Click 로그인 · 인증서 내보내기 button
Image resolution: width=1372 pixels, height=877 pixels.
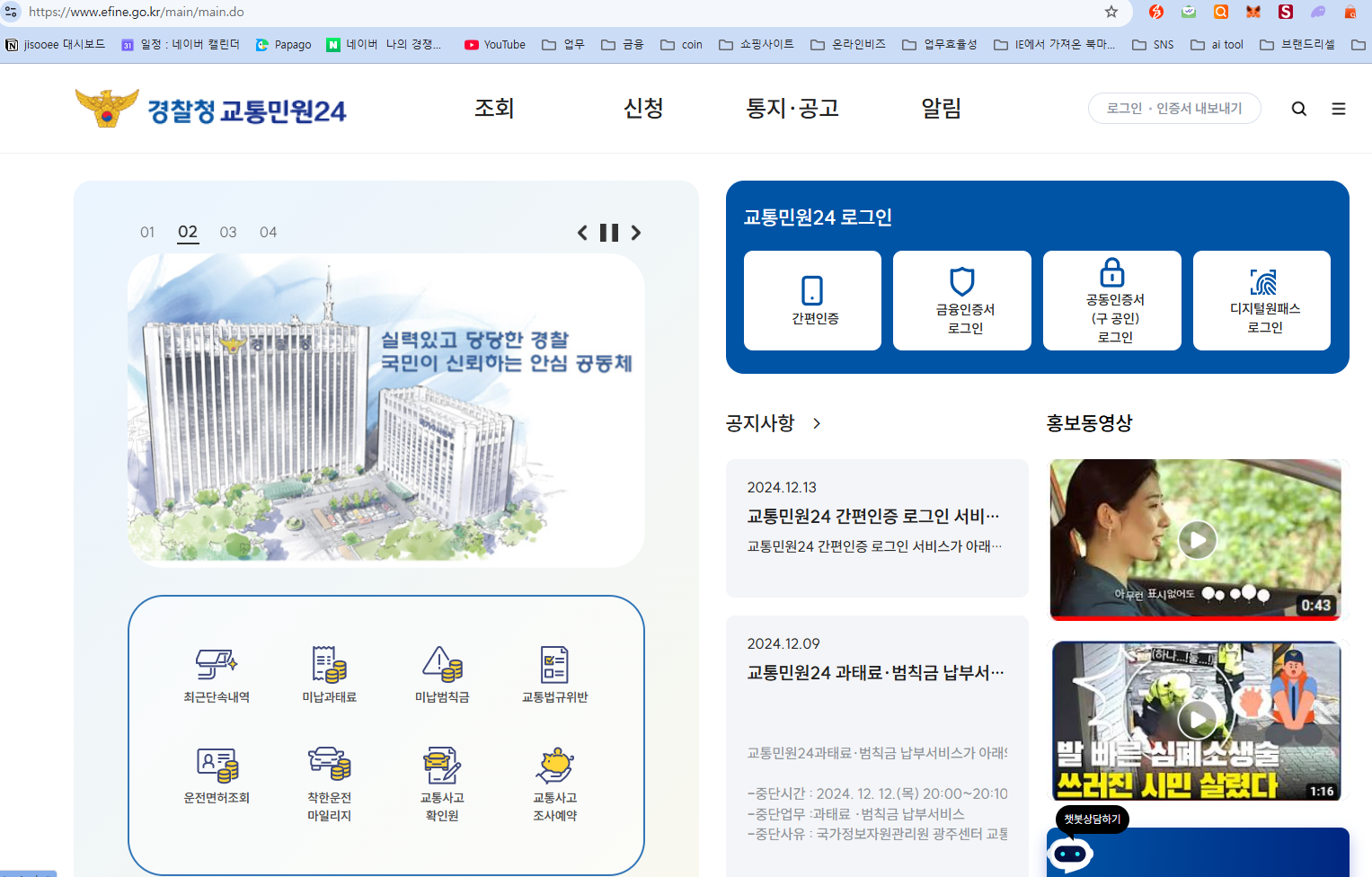tap(1174, 109)
